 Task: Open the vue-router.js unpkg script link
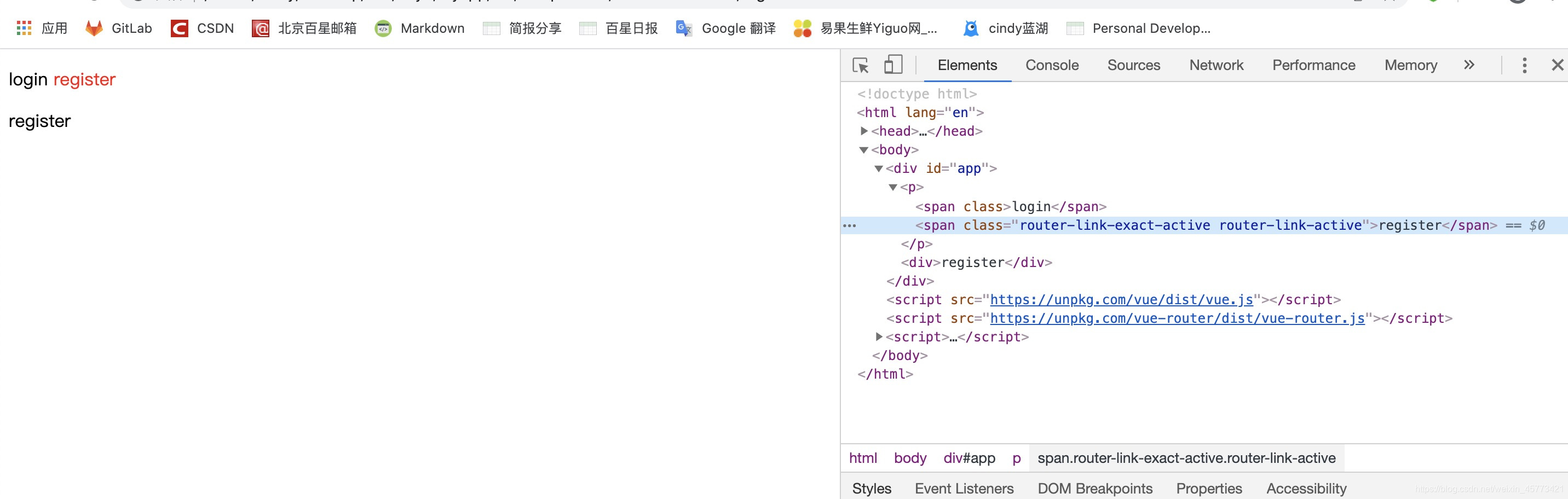point(1177,318)
